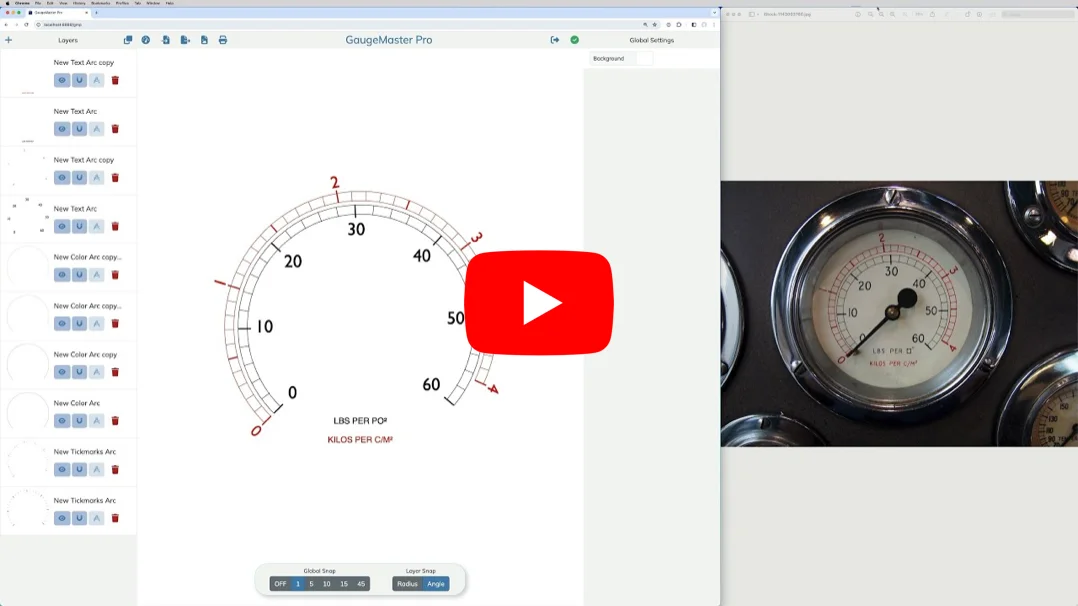Open the File menu
The image size is (1078, 606).
coord(38,3)
